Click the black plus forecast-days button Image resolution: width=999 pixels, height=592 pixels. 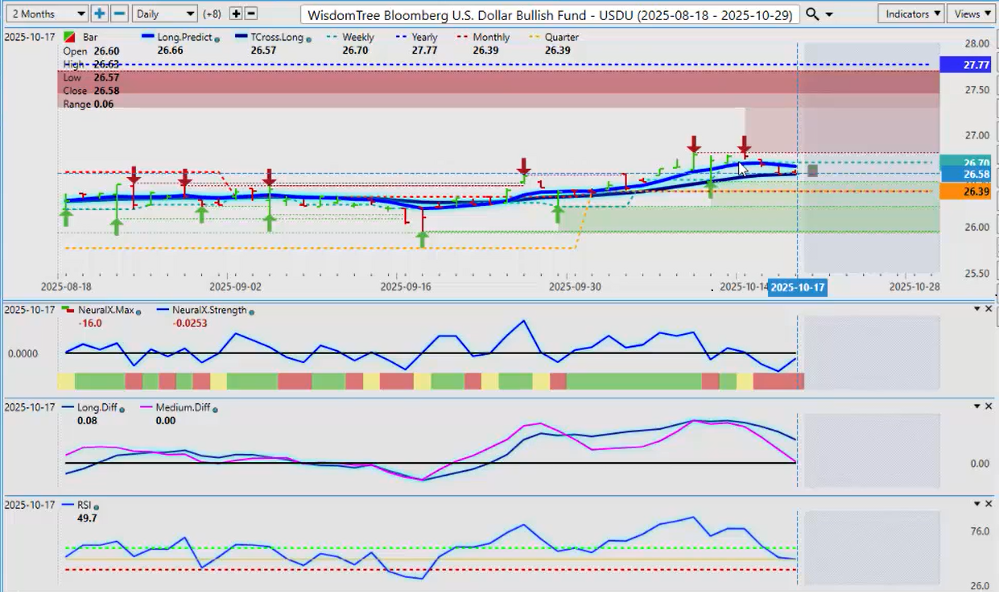tap(236, 14)
